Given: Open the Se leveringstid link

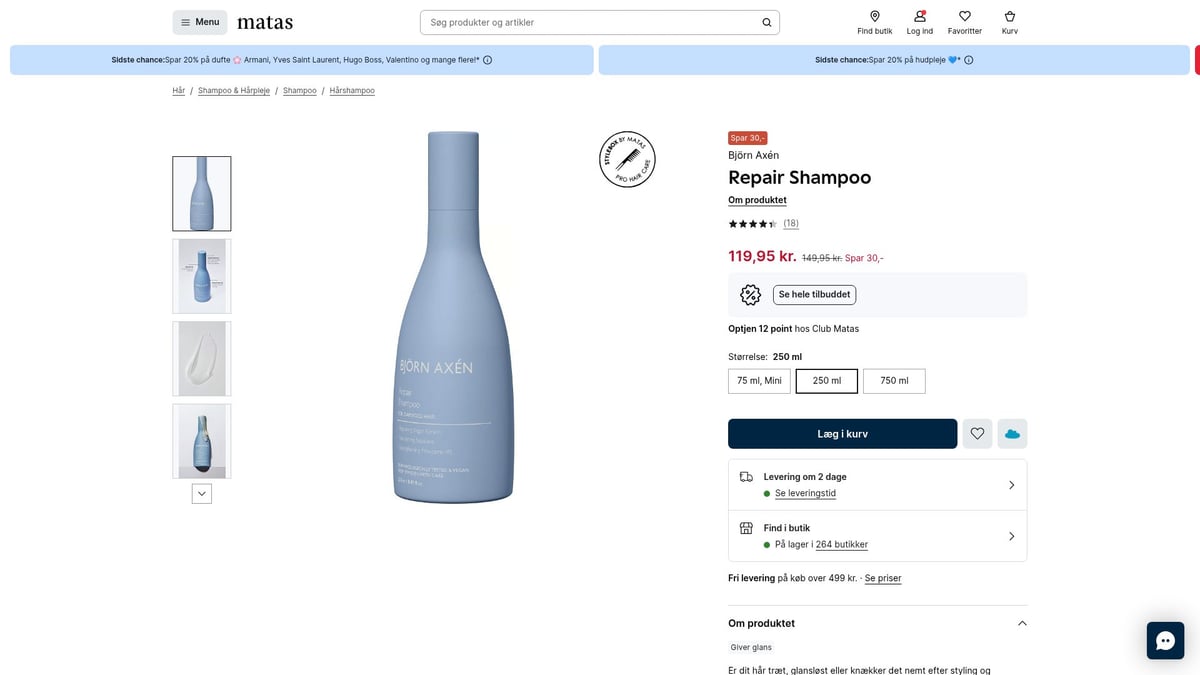Looking at the screenshot, I should pyautogui.click(x=805, y=492).
